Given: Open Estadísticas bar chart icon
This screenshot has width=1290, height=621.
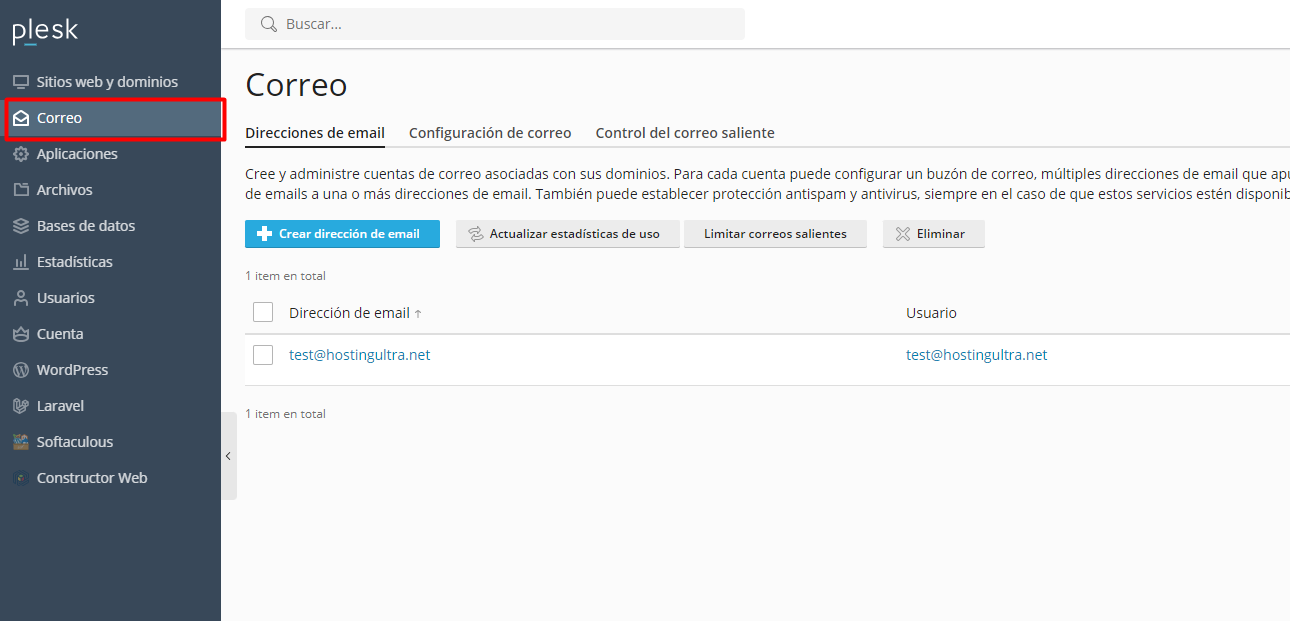Looking at the screenshot, I should point(20,262).
